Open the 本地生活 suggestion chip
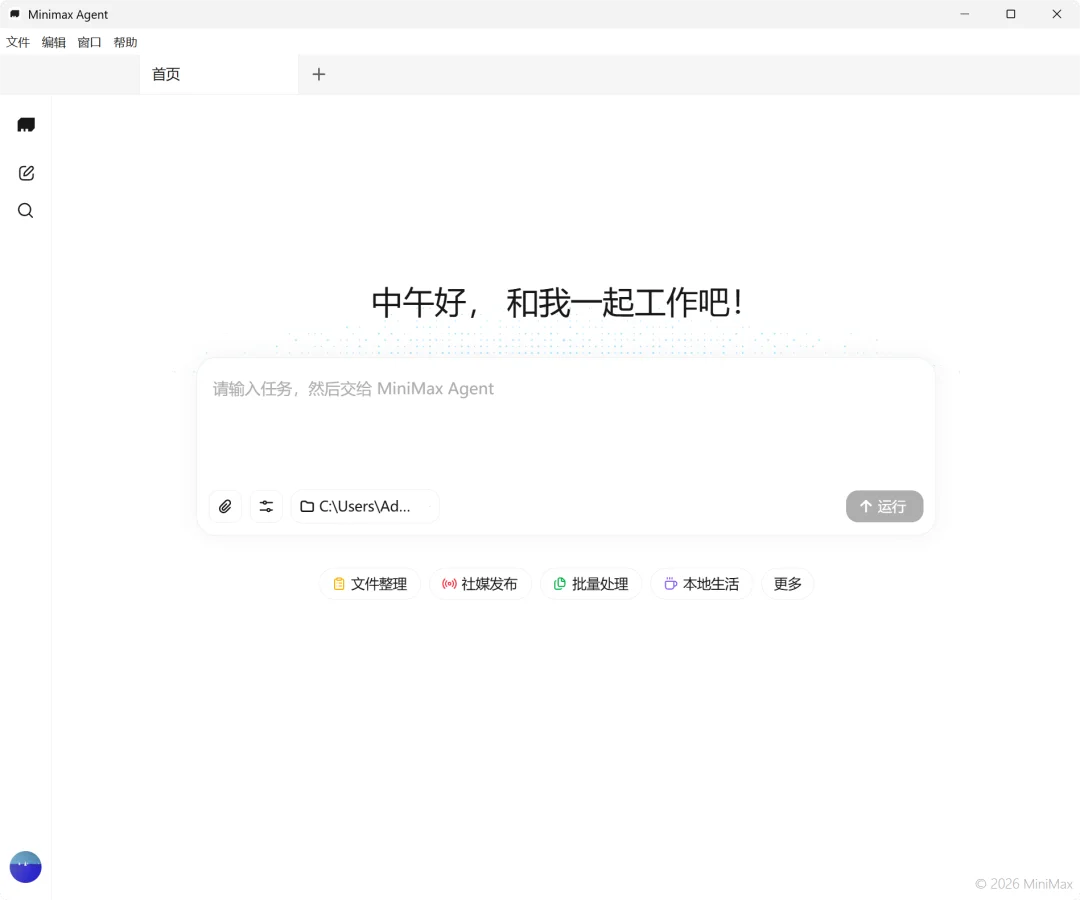1080x900 pixels. [x=701, y=583]
